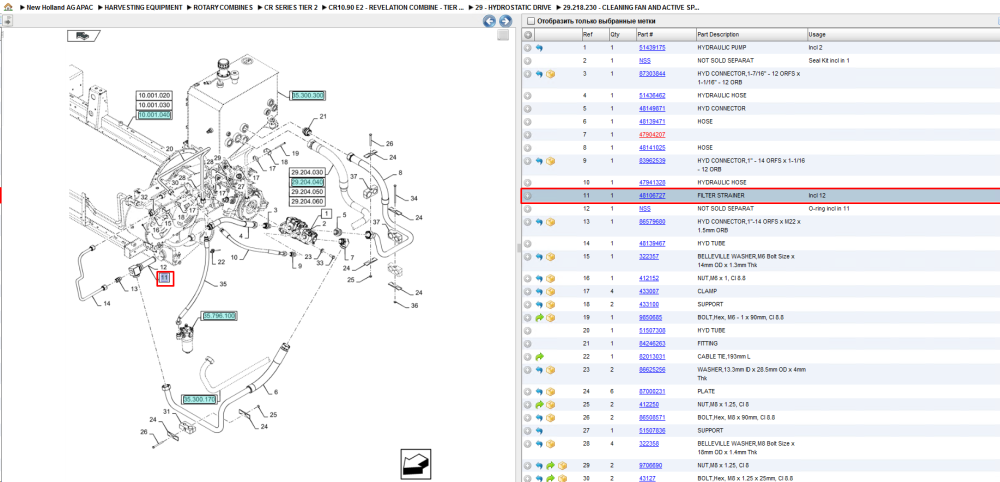Click green arrow on Ref 25 NUT row

[539, 405]
